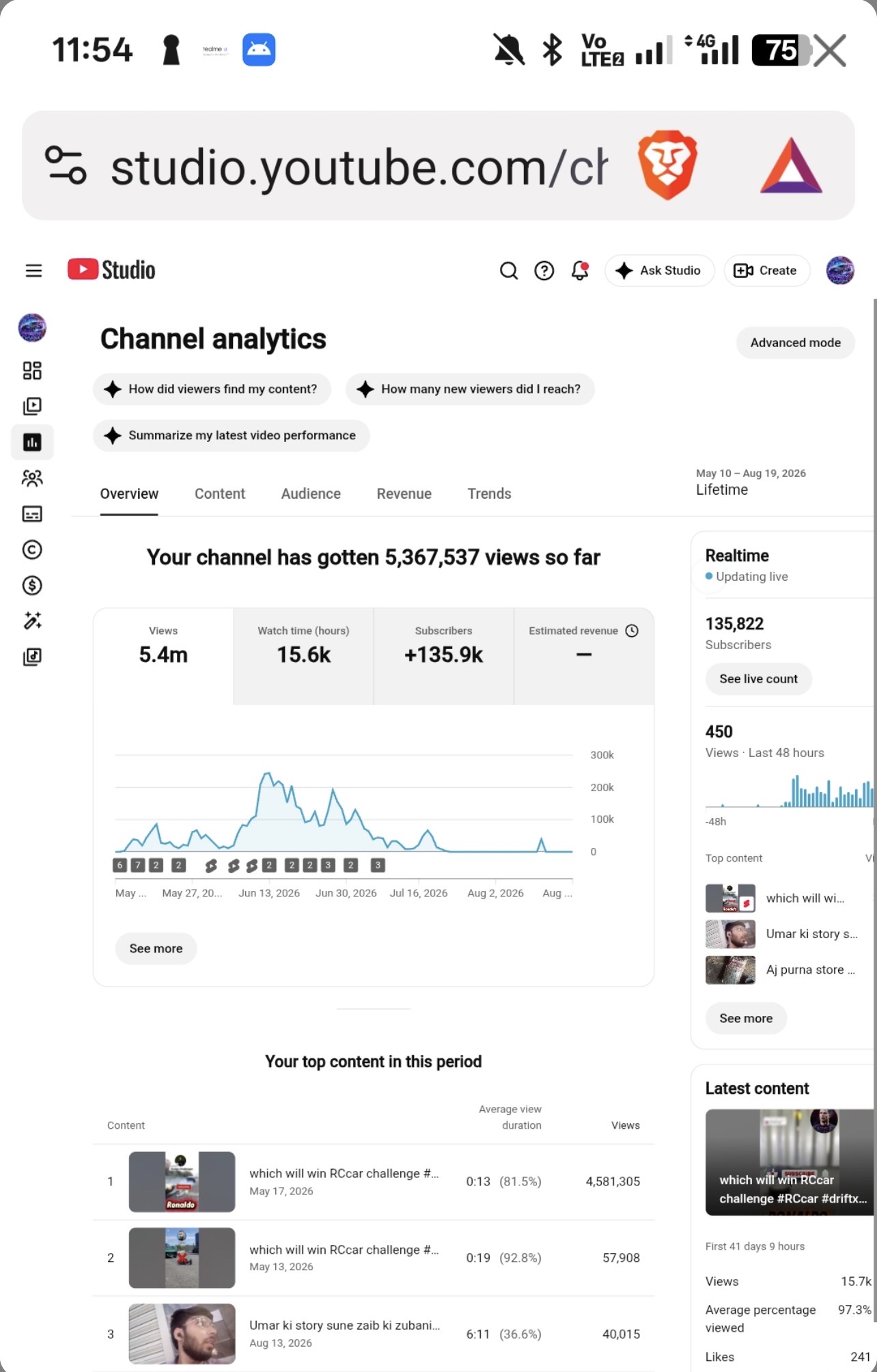
Task: Open the help question mark icon
Action: (x=544, y=271)
